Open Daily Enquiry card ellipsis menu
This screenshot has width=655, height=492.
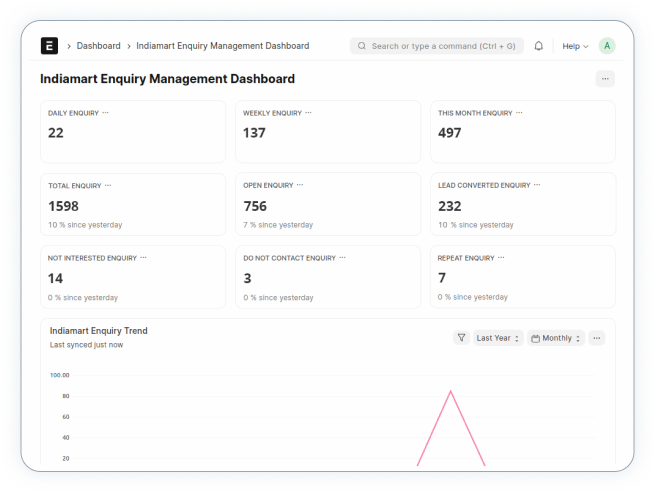pos(105,113)
